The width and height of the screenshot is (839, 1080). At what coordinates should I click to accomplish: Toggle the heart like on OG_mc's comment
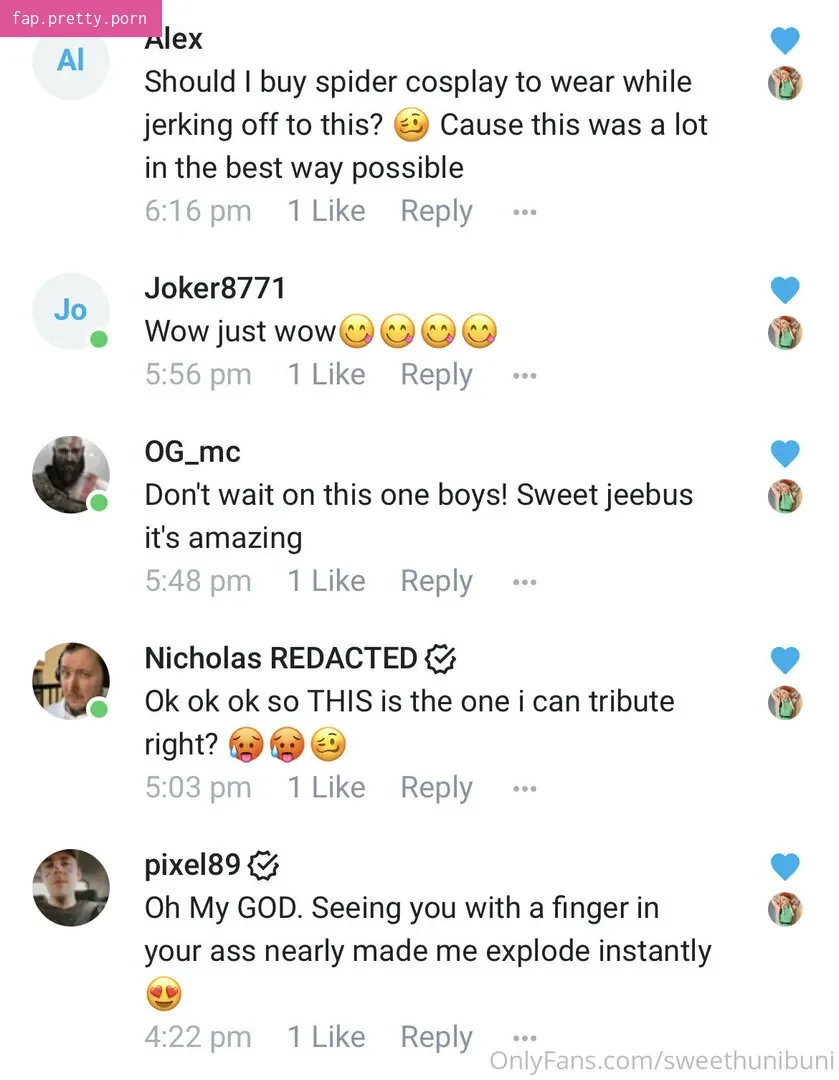[x=785, y=454]
